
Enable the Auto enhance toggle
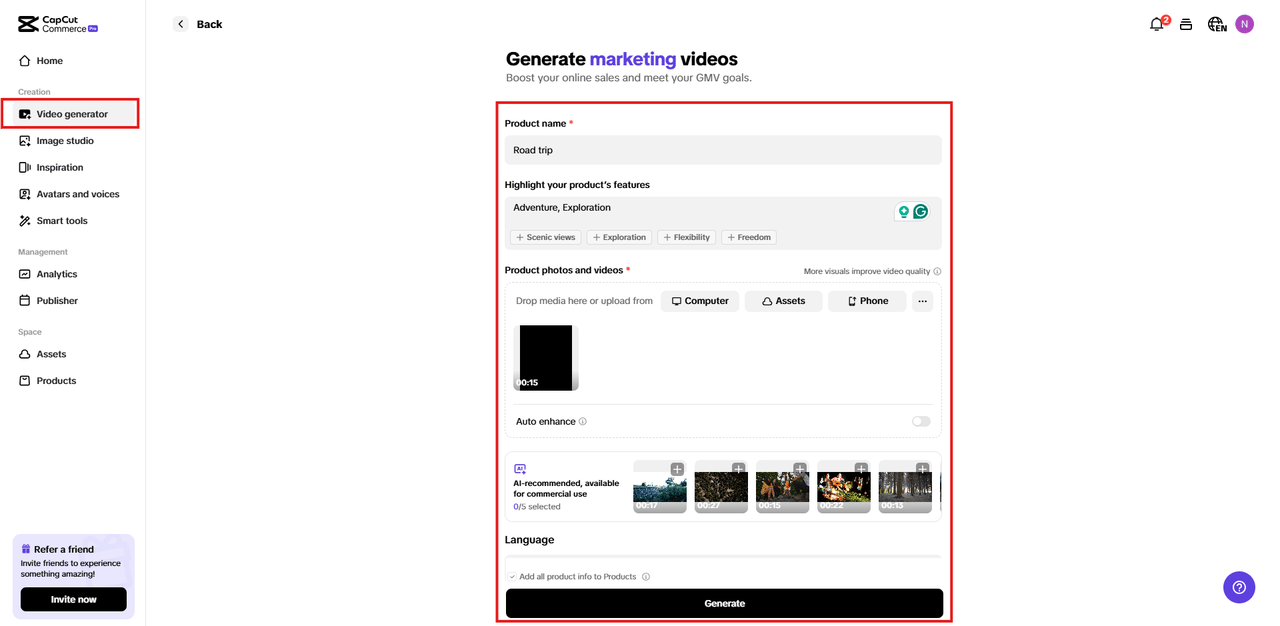click(920, 422)
